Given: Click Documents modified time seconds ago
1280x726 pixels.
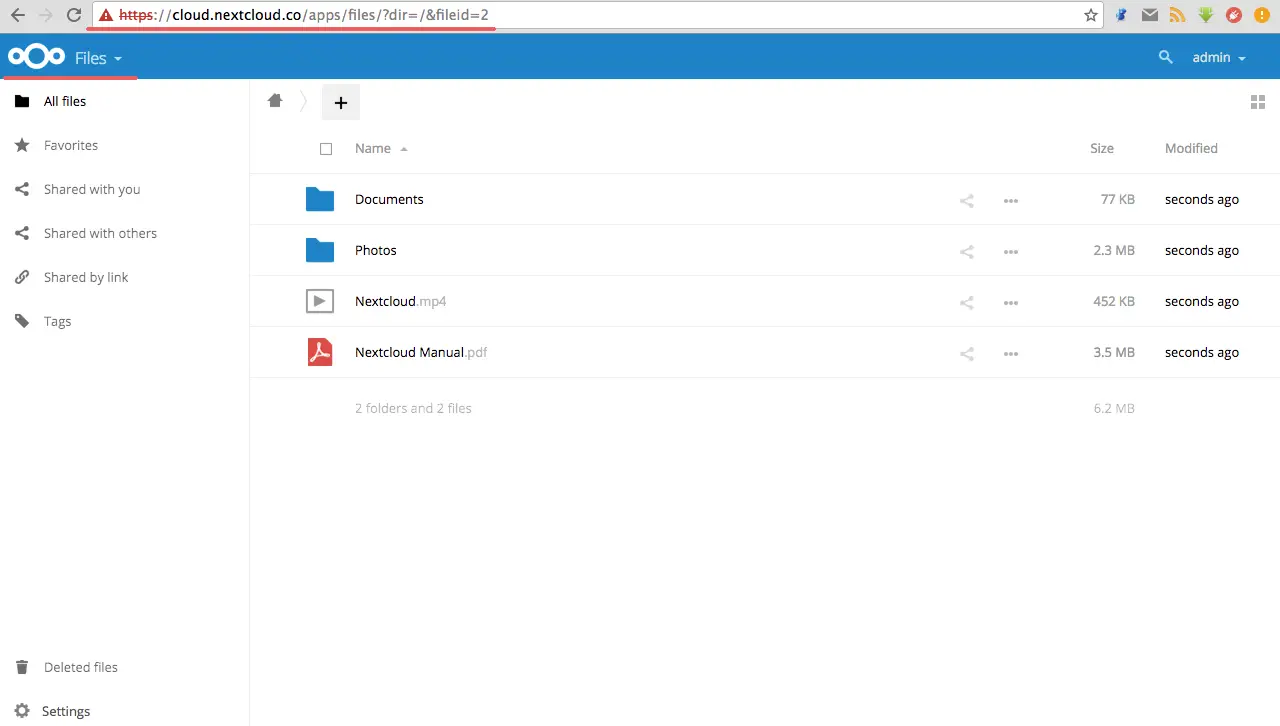Looking at the screenshot, I should pos(1202,199).
